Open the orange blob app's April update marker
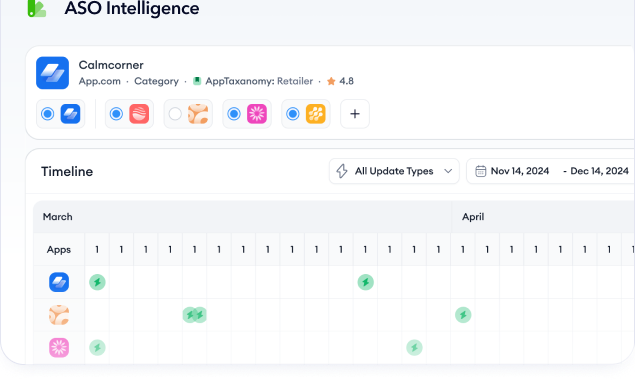Image resolution: width=635 pixels, height=381 pixels. tap(463, 315)
